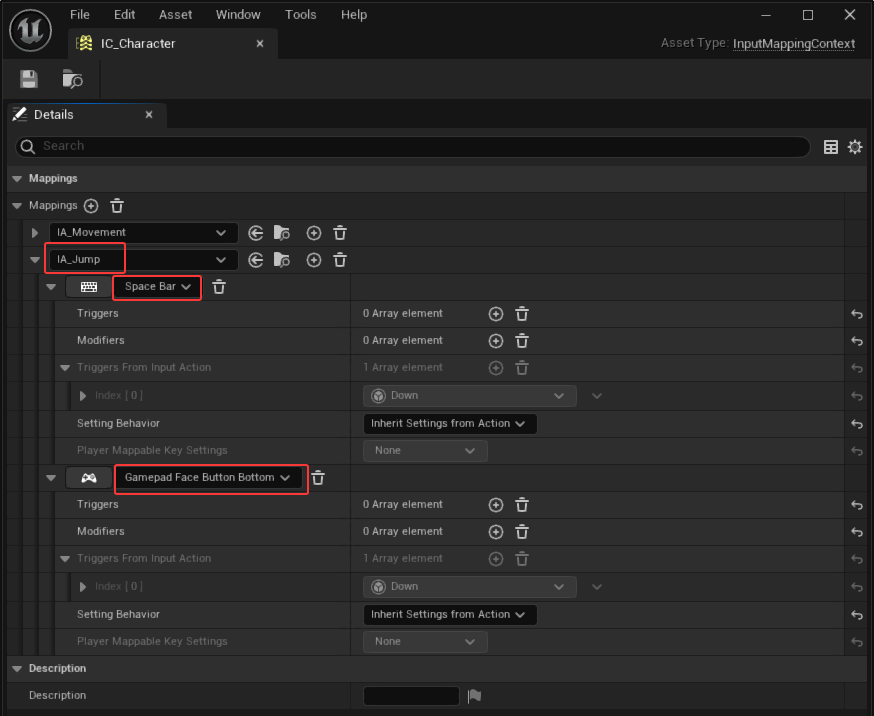Focus the Details search field

(412, 146)
